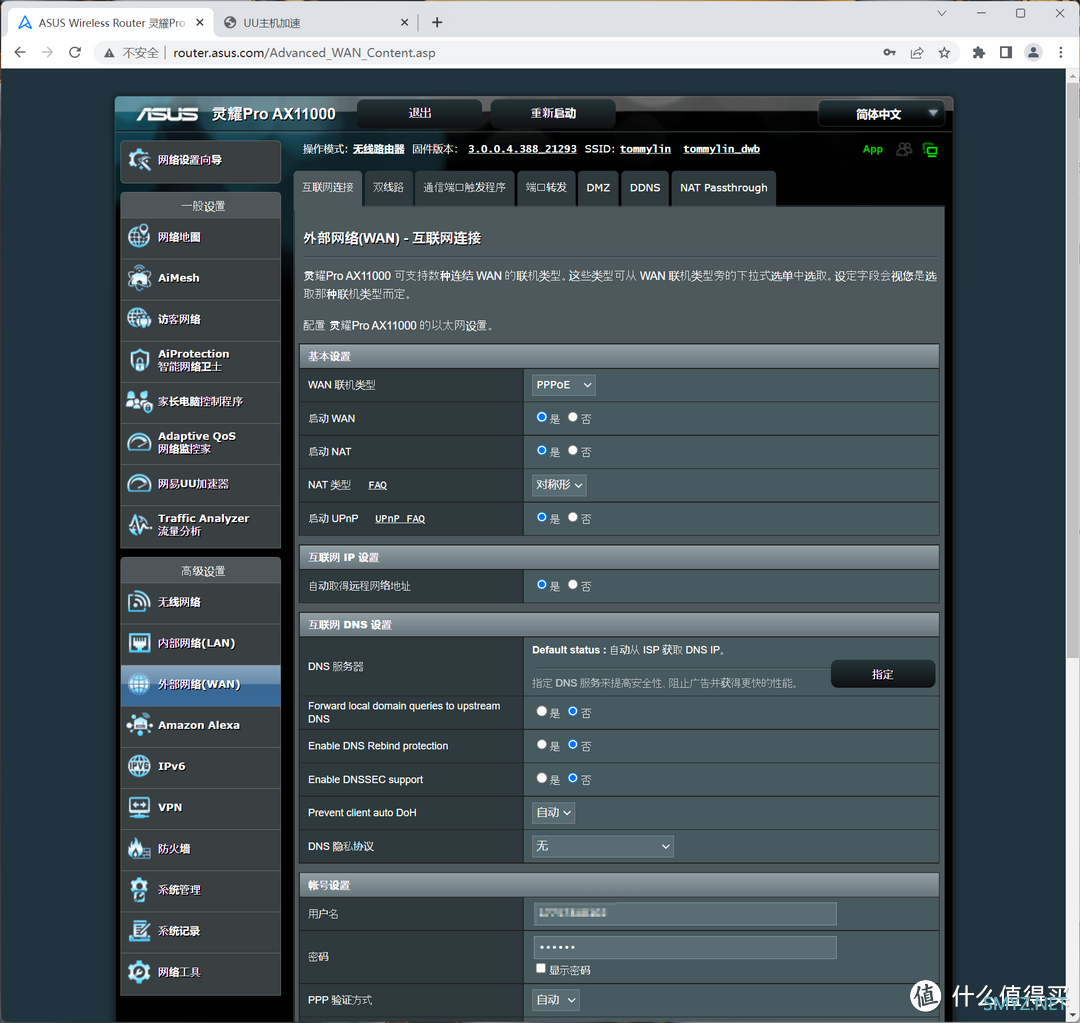Open 访客网络 guest network icon
Image resolution: width=1080 pixels, height=1023 pixels.
[139, 319]
